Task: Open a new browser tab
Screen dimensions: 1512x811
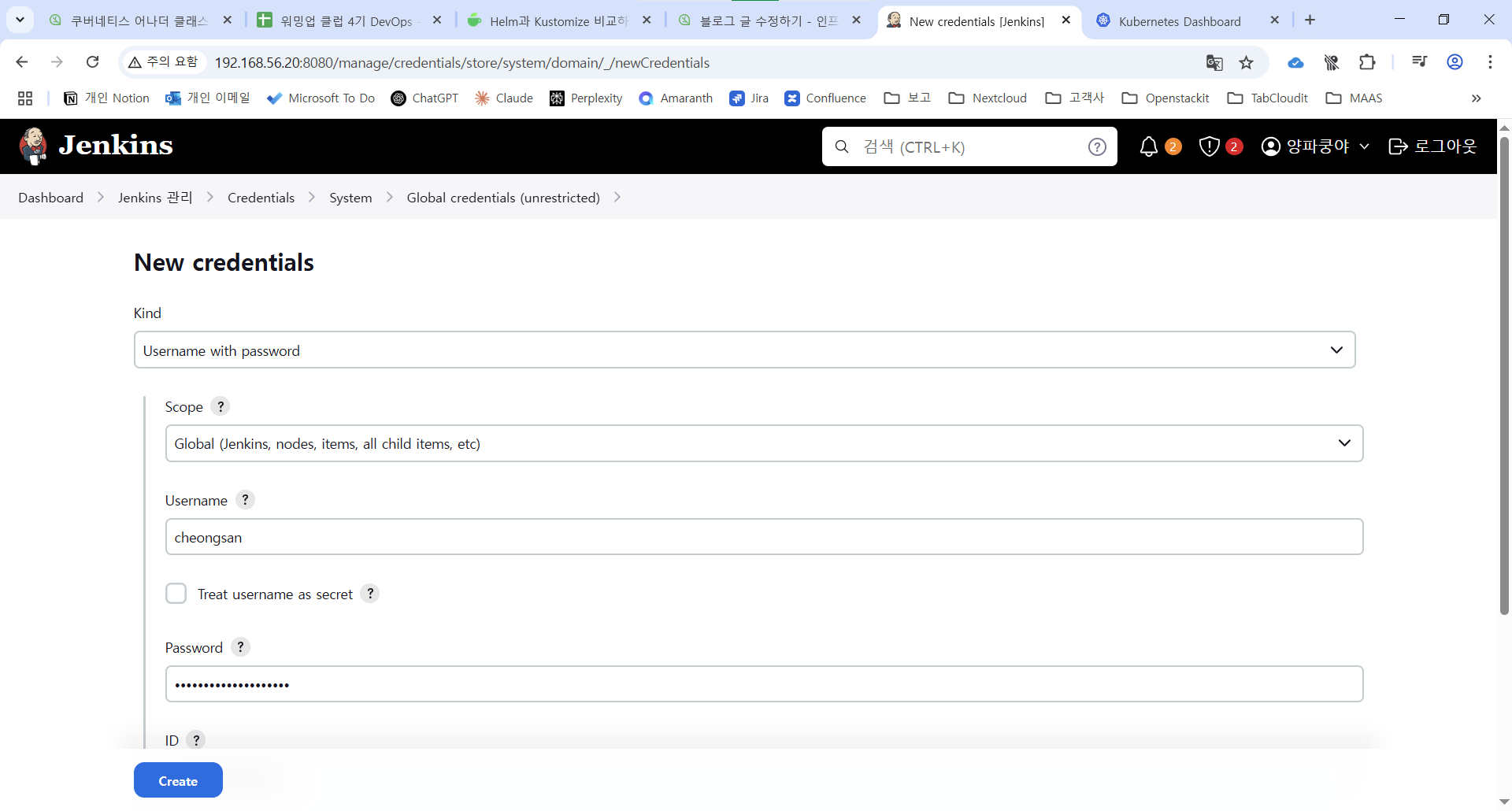Action: 1310,20
